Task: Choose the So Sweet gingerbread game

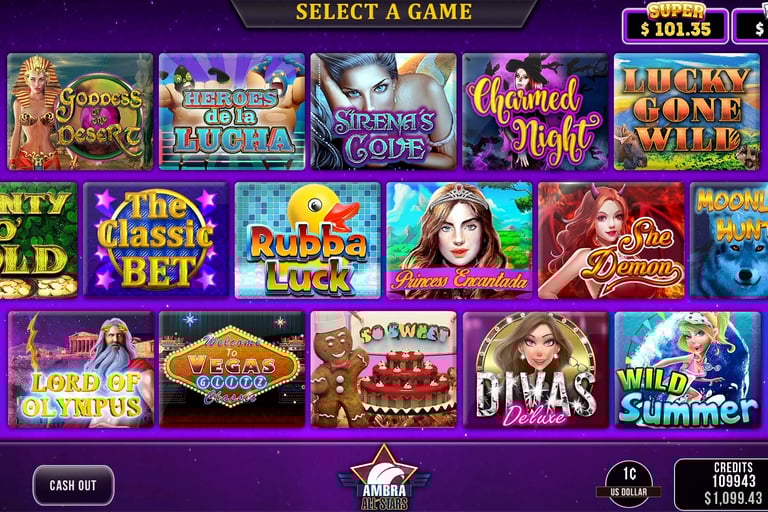Action: tap(384, 369)
